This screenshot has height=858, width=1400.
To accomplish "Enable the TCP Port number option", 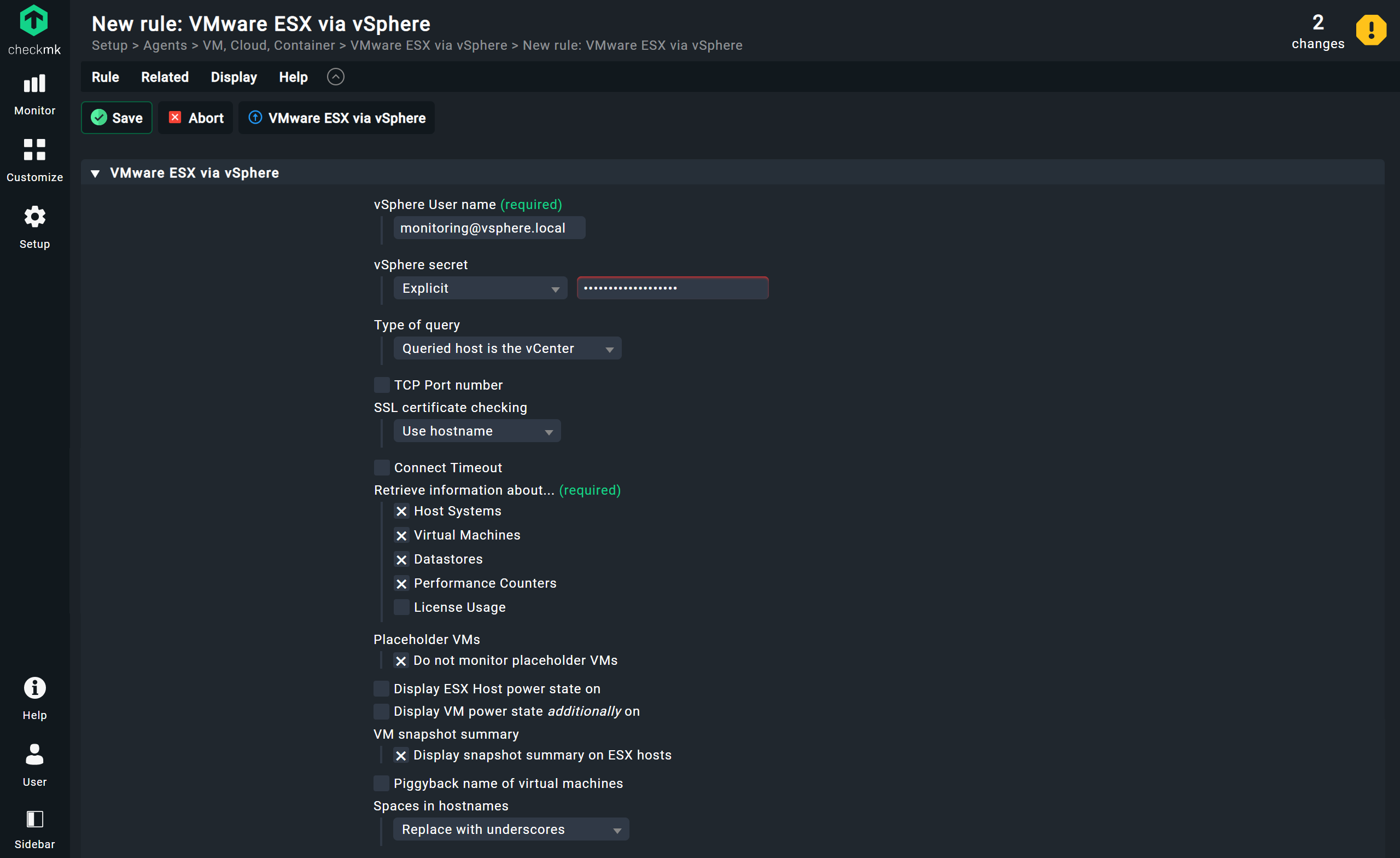I will (x=381, y=384).
